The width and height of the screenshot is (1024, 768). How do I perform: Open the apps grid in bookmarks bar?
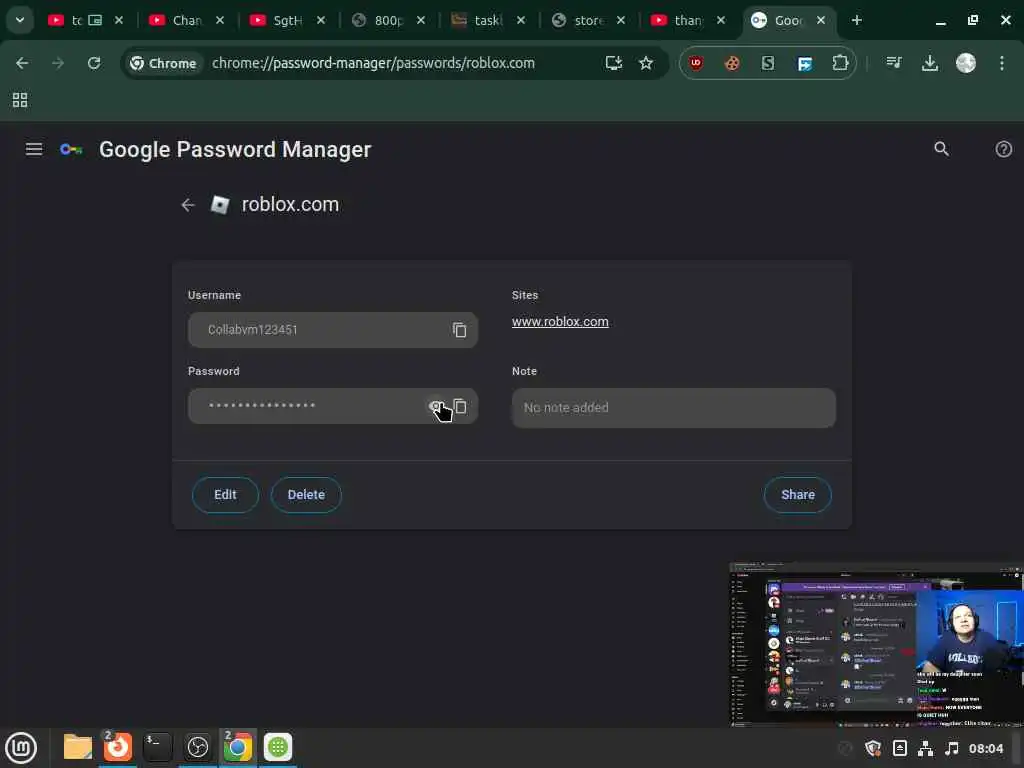pos(20,100)
